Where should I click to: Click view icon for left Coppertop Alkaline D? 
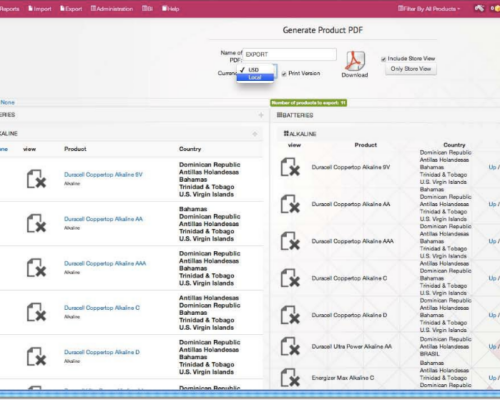click(36, 356)
